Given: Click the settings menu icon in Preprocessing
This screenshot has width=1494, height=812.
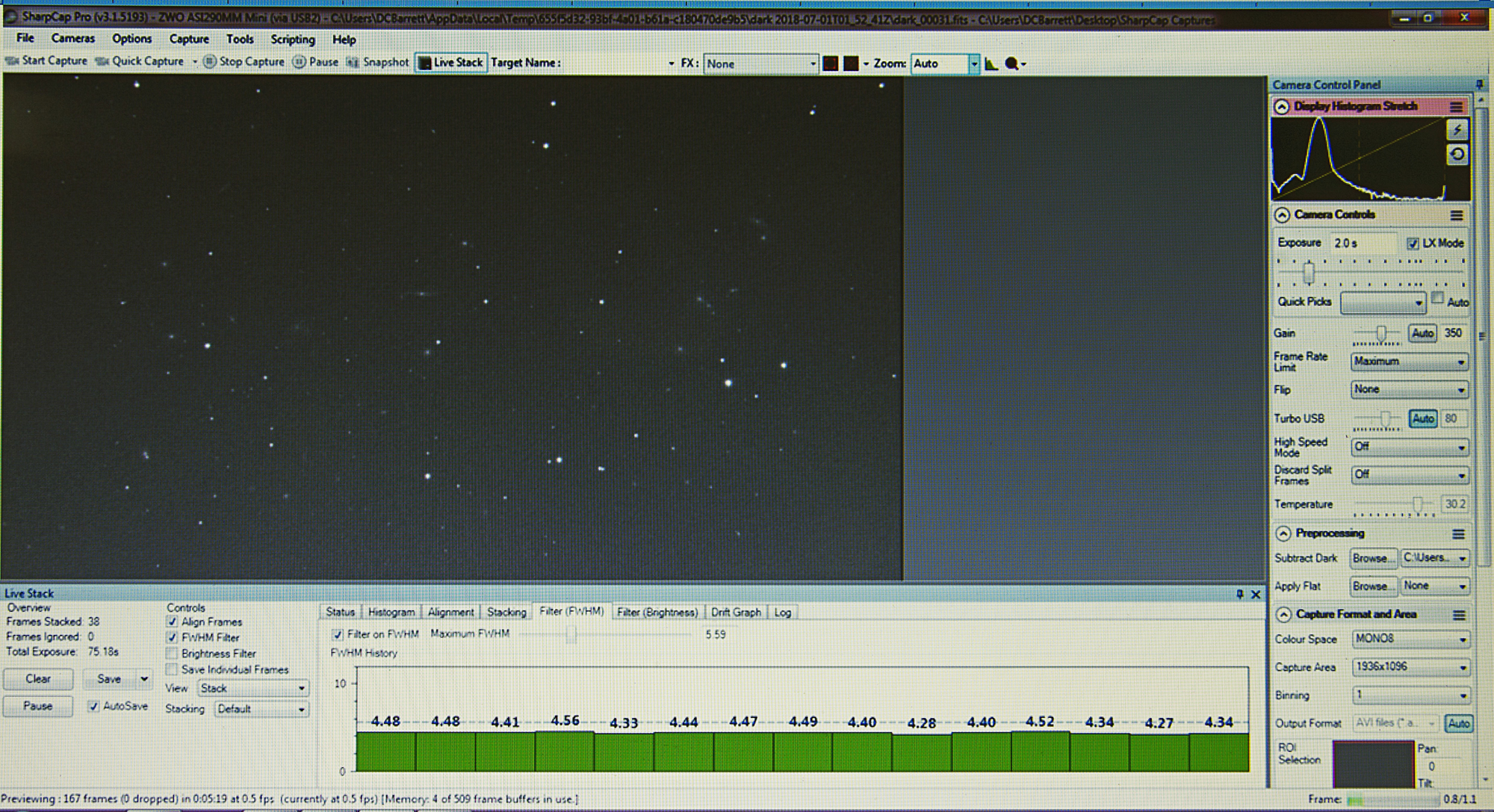Looking at the screenshot, I should 1457,534.
